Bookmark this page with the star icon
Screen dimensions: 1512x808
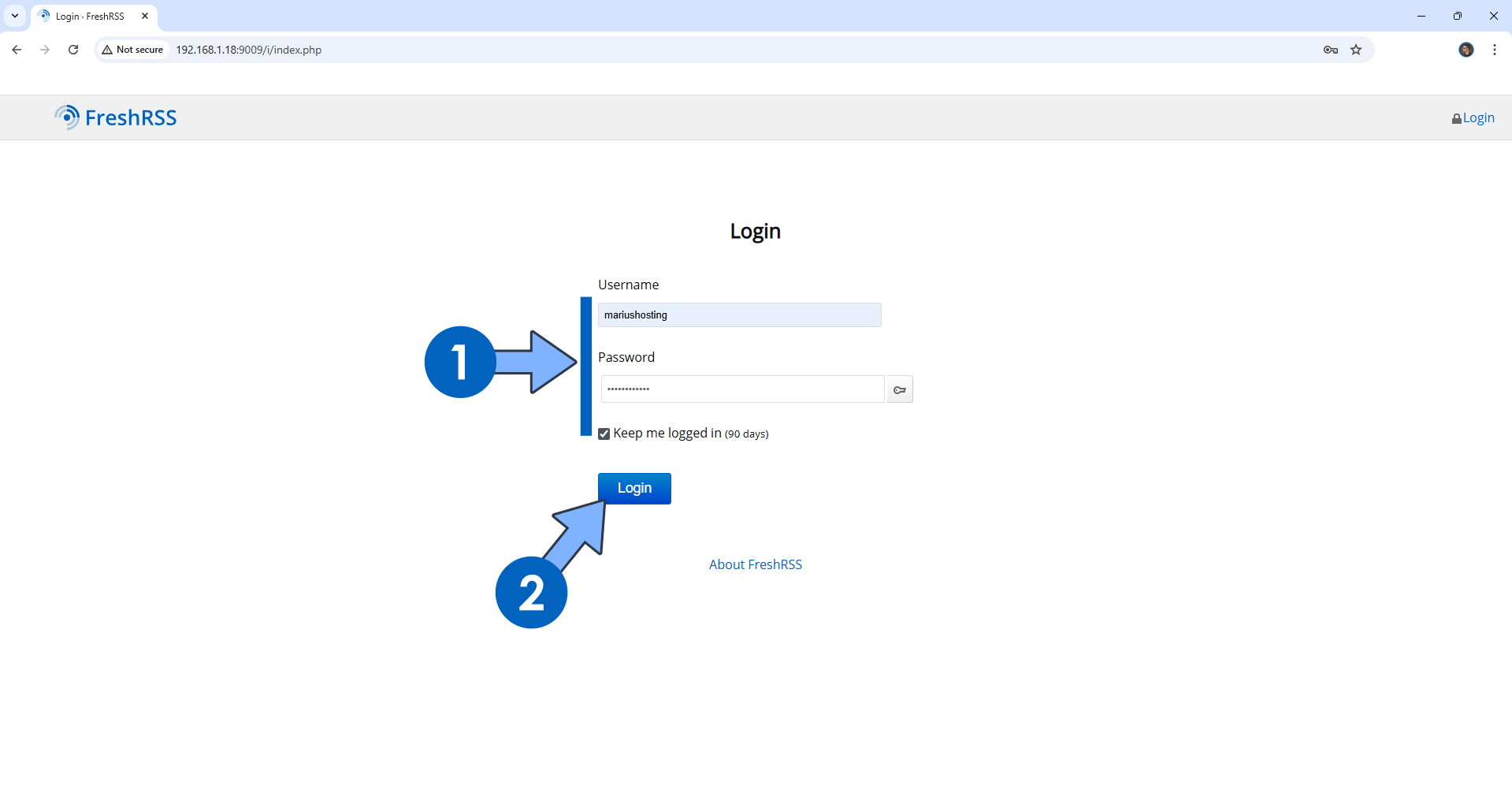[1356, 50]
